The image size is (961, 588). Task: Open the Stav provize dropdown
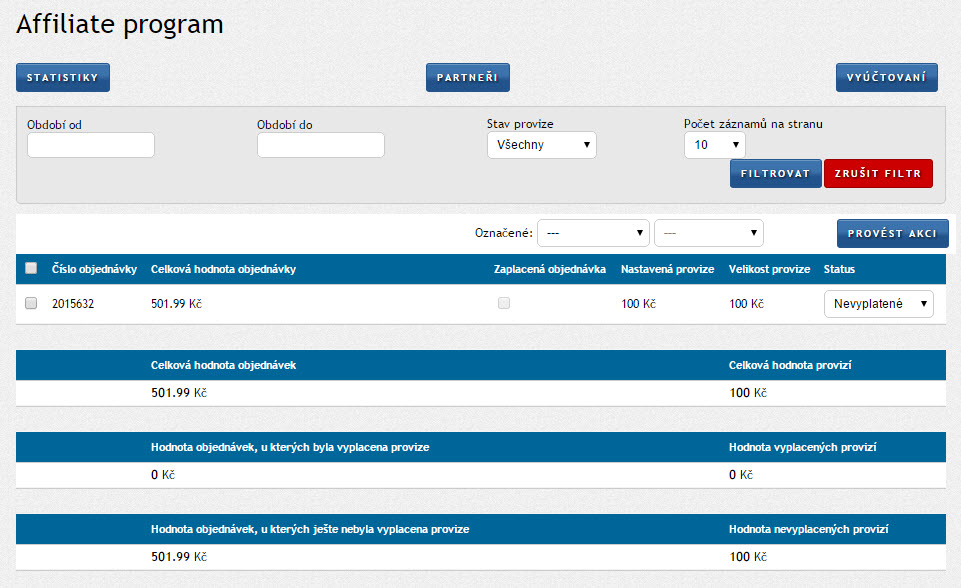point(541,145)
